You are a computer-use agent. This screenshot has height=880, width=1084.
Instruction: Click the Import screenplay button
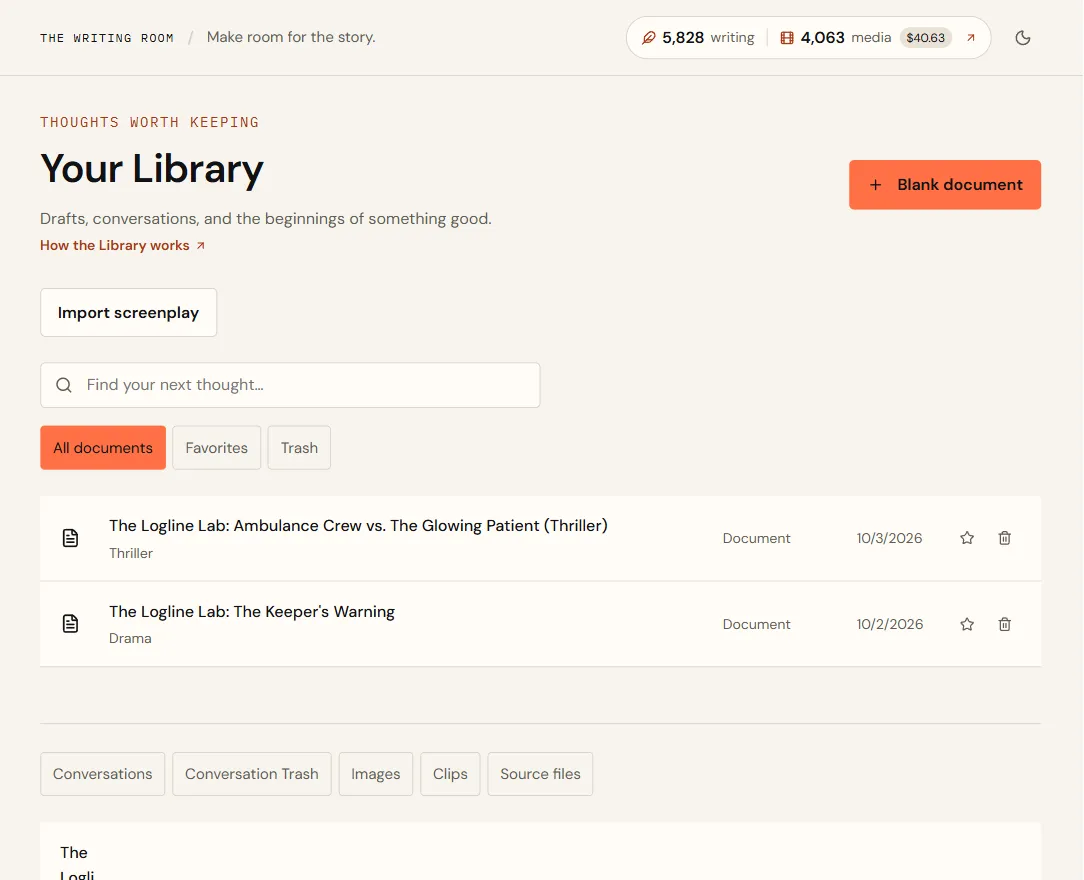pos(129,312)
